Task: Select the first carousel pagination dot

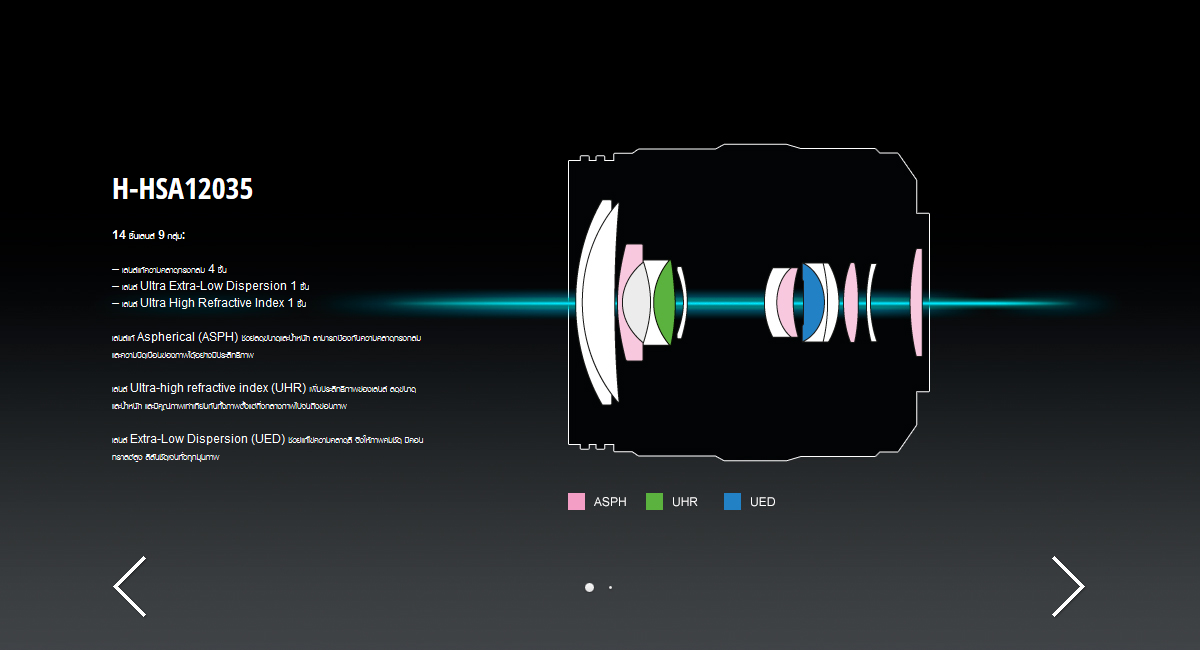Action: (589, 587)
